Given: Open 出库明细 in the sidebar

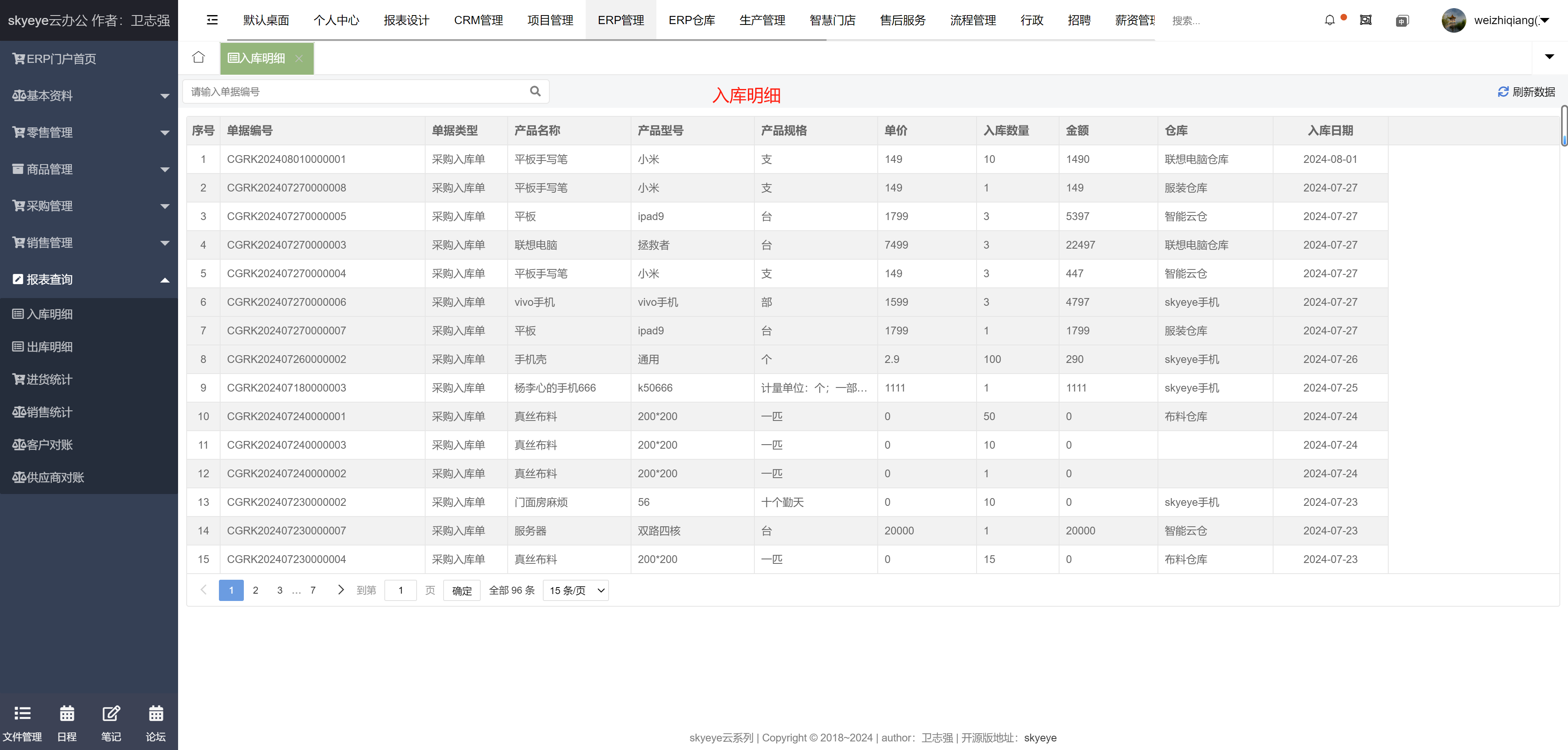Looking at the screenshot, I should pos(49,347).
